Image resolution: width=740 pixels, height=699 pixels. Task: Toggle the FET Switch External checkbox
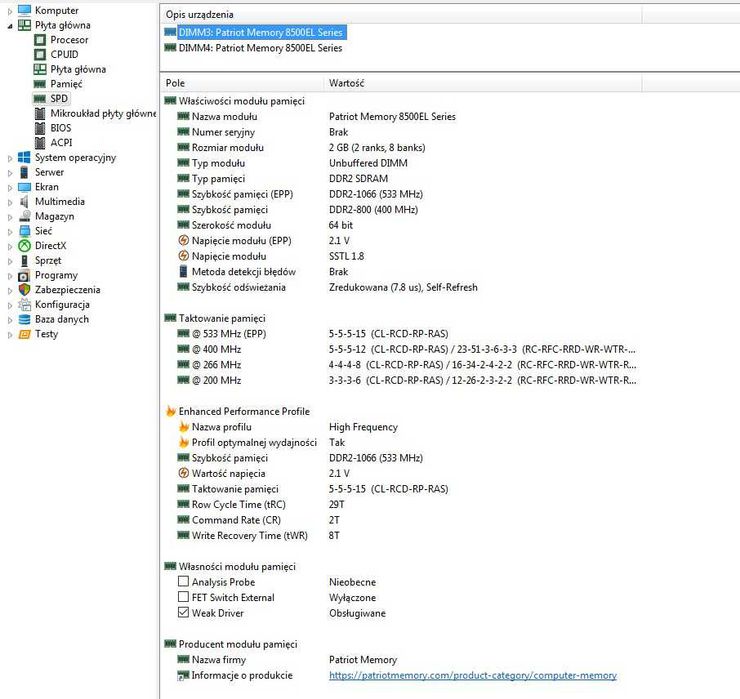[x=183, y=597]
